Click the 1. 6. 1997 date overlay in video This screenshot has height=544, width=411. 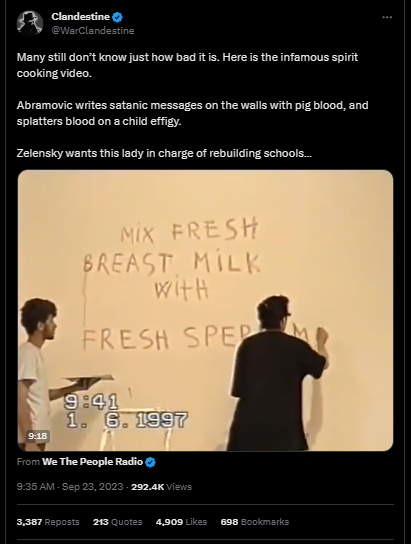pyautogui.click(x=127, y=420)
